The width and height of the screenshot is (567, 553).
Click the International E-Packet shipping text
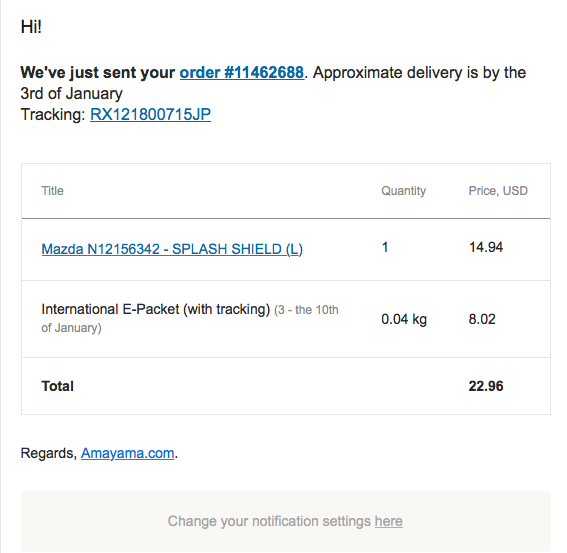[x=156, y=310]
